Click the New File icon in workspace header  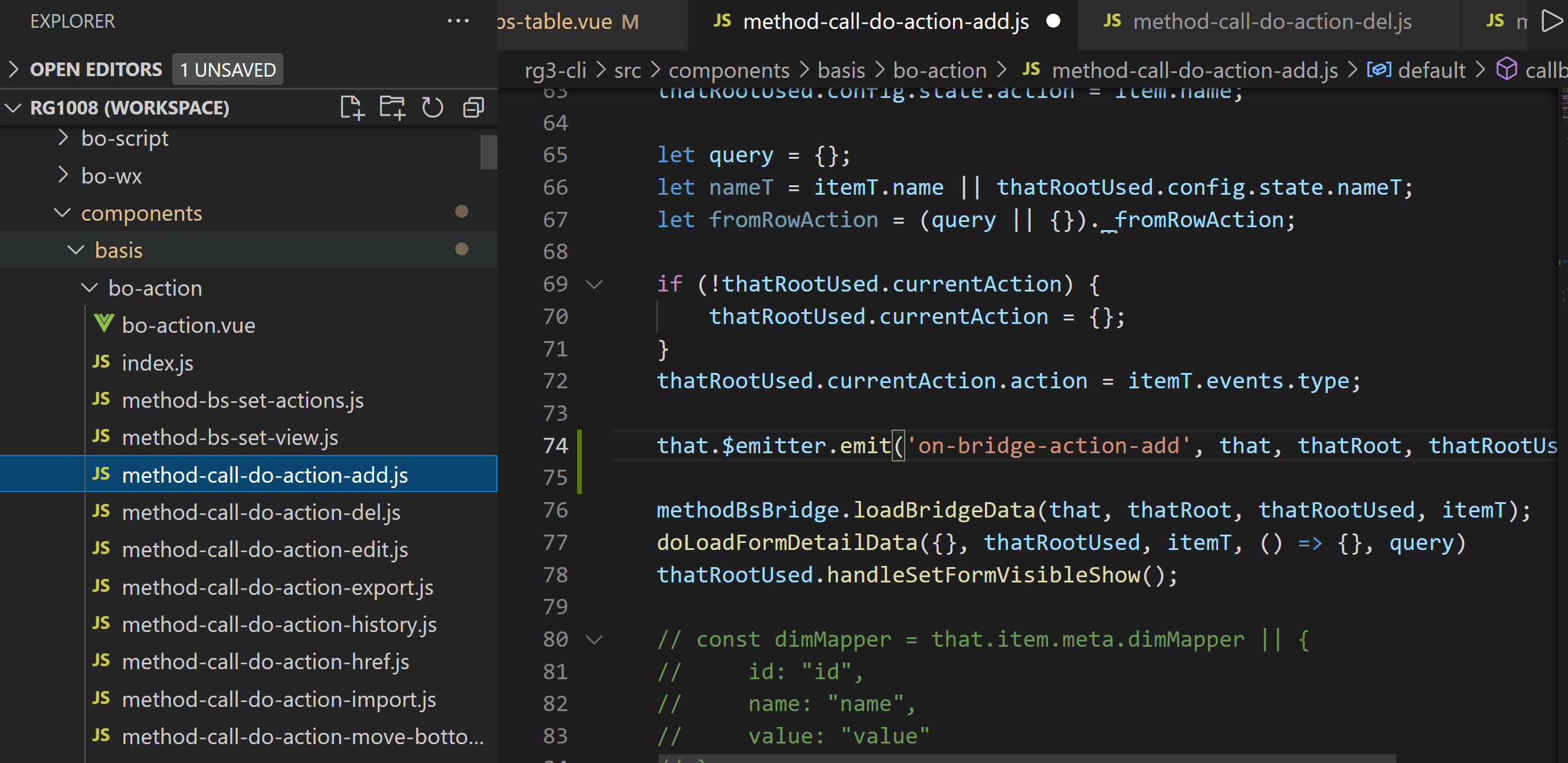[351, 108]
